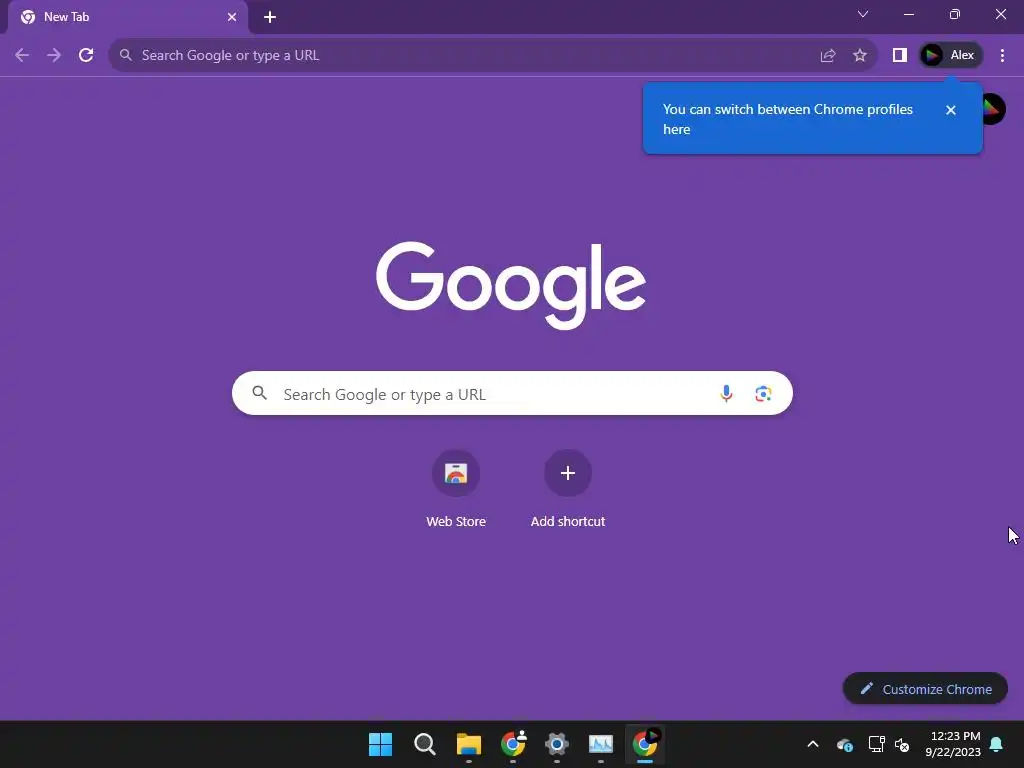This screenshot has height=768, width=1024.
Task: Go back to the previous page
Action: click(x=22, y=55)
